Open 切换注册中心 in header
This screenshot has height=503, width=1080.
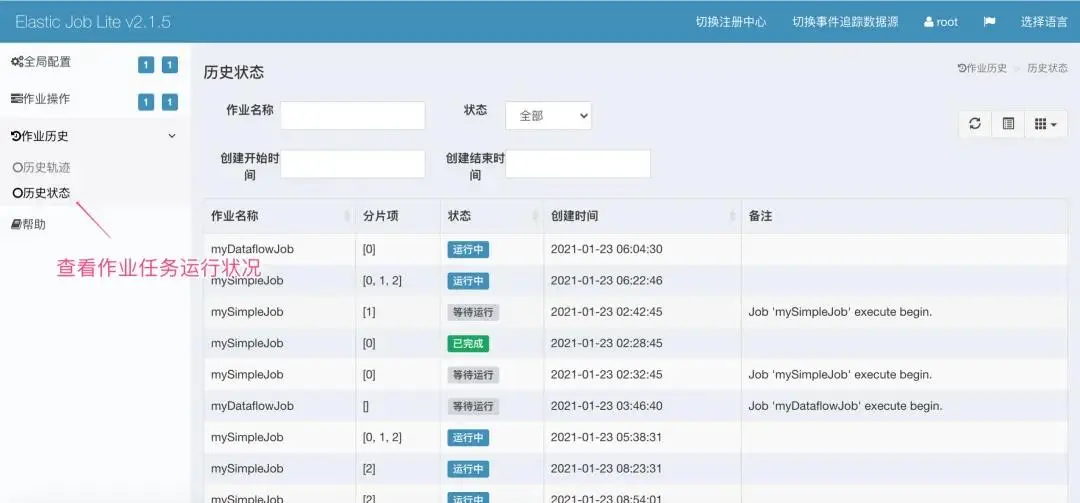coord(731,21)
